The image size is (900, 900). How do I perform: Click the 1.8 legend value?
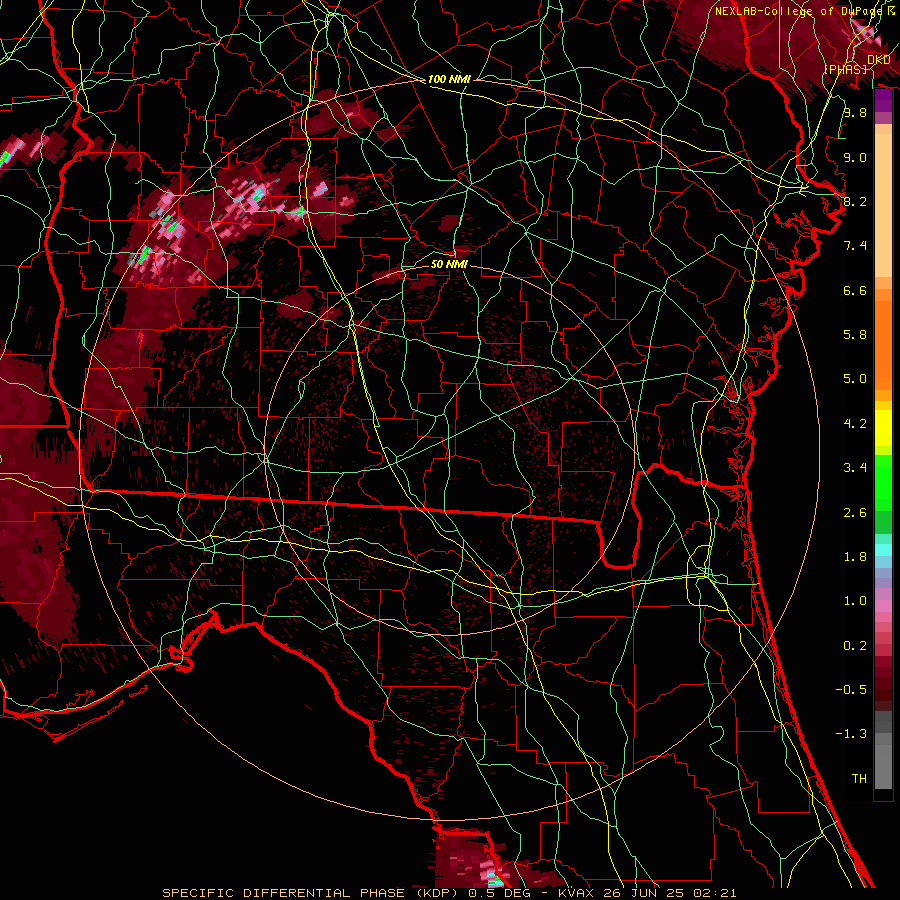[855, 557]
